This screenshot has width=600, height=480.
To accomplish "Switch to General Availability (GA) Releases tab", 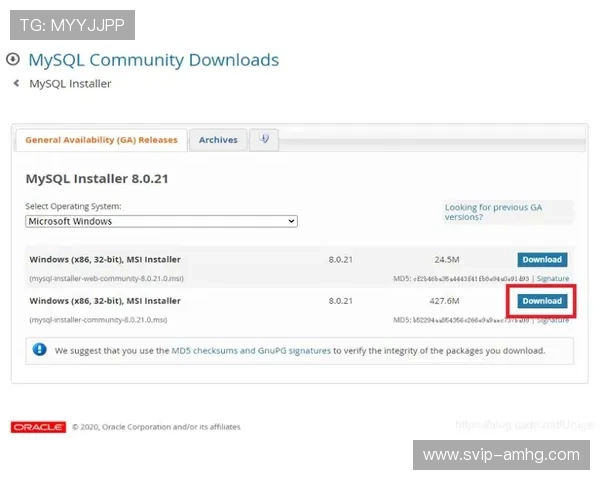I will point(101,140).
